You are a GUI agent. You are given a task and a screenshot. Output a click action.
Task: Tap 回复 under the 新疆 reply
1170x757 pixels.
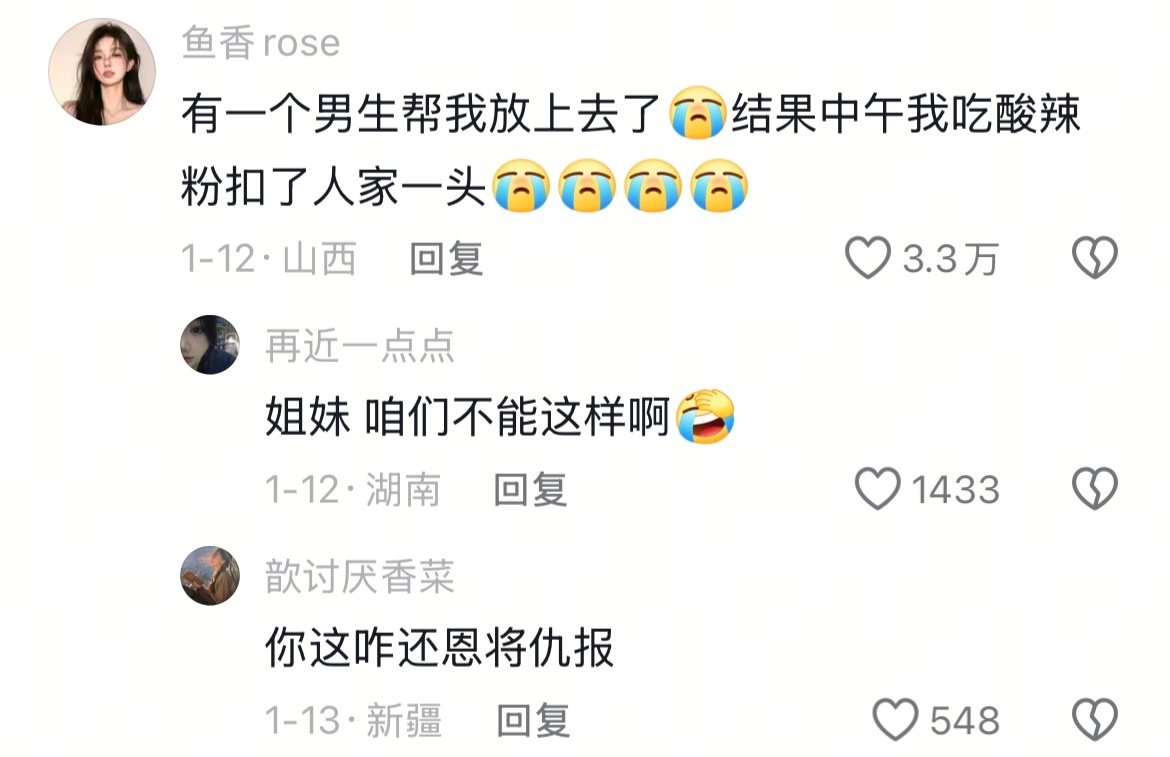[x=533, y=720]
